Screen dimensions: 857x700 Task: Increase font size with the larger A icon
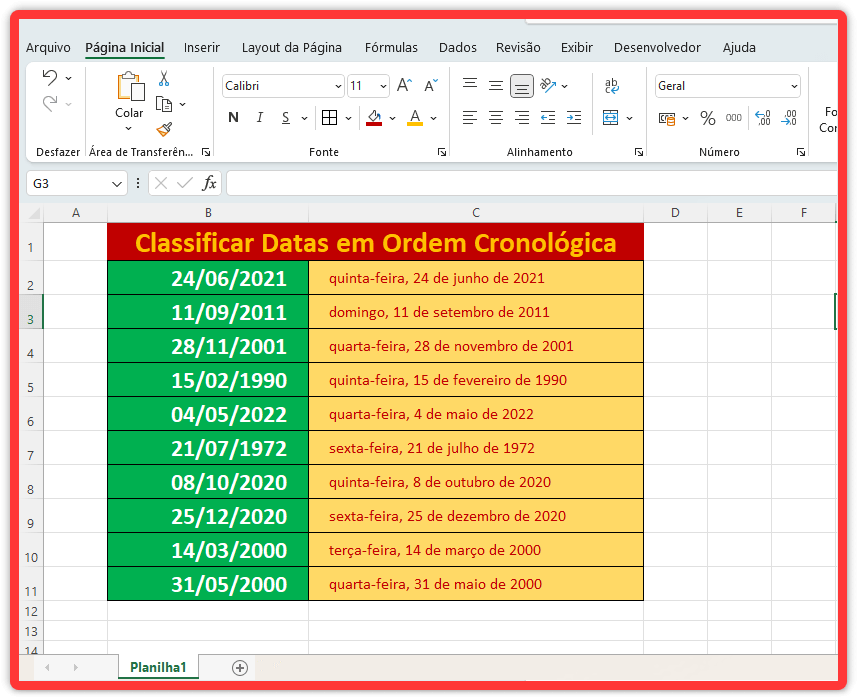(403, 84)
